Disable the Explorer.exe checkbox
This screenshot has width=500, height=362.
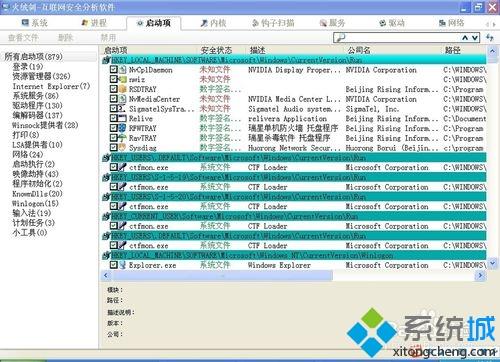[114, 265]
